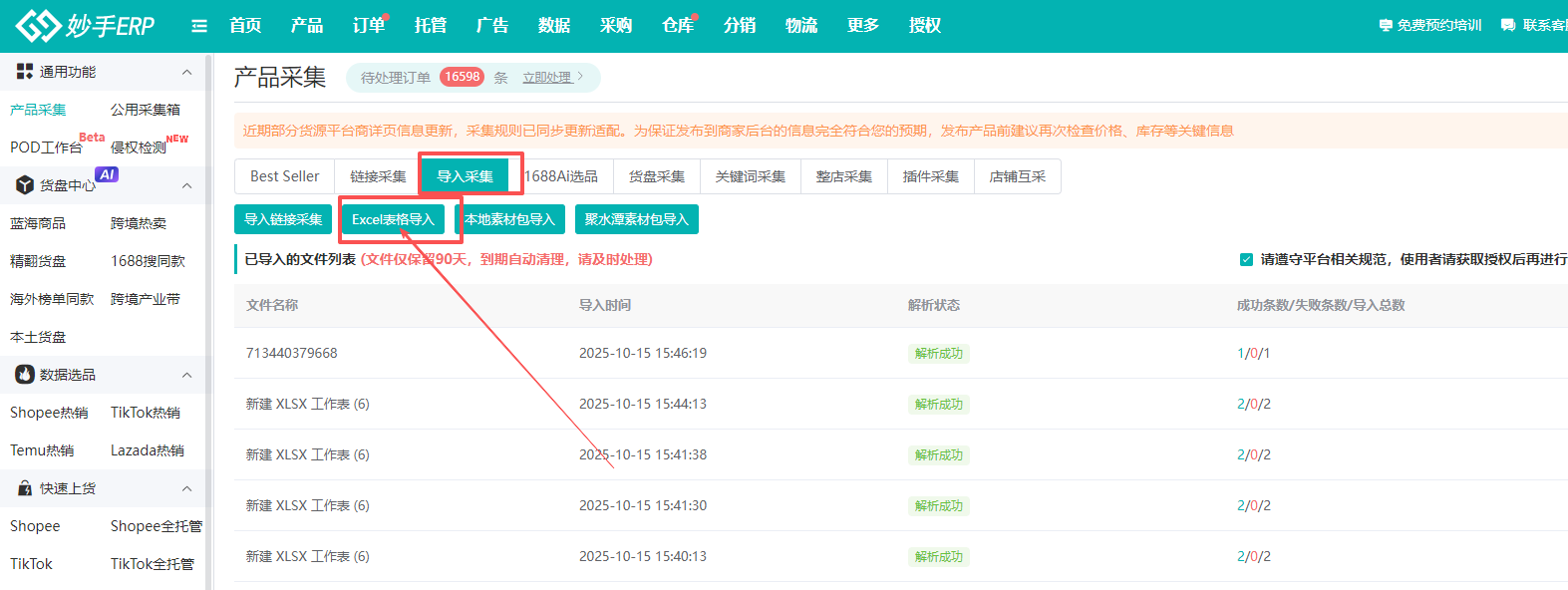The height and width of the screenshot is (590, 1568).
Task: Click the Excel表格导入 button
Action: tap(393, 219)
